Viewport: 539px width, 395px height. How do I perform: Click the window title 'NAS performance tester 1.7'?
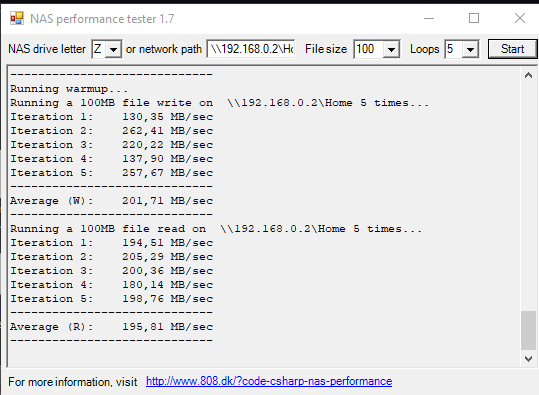pos(102,19)
